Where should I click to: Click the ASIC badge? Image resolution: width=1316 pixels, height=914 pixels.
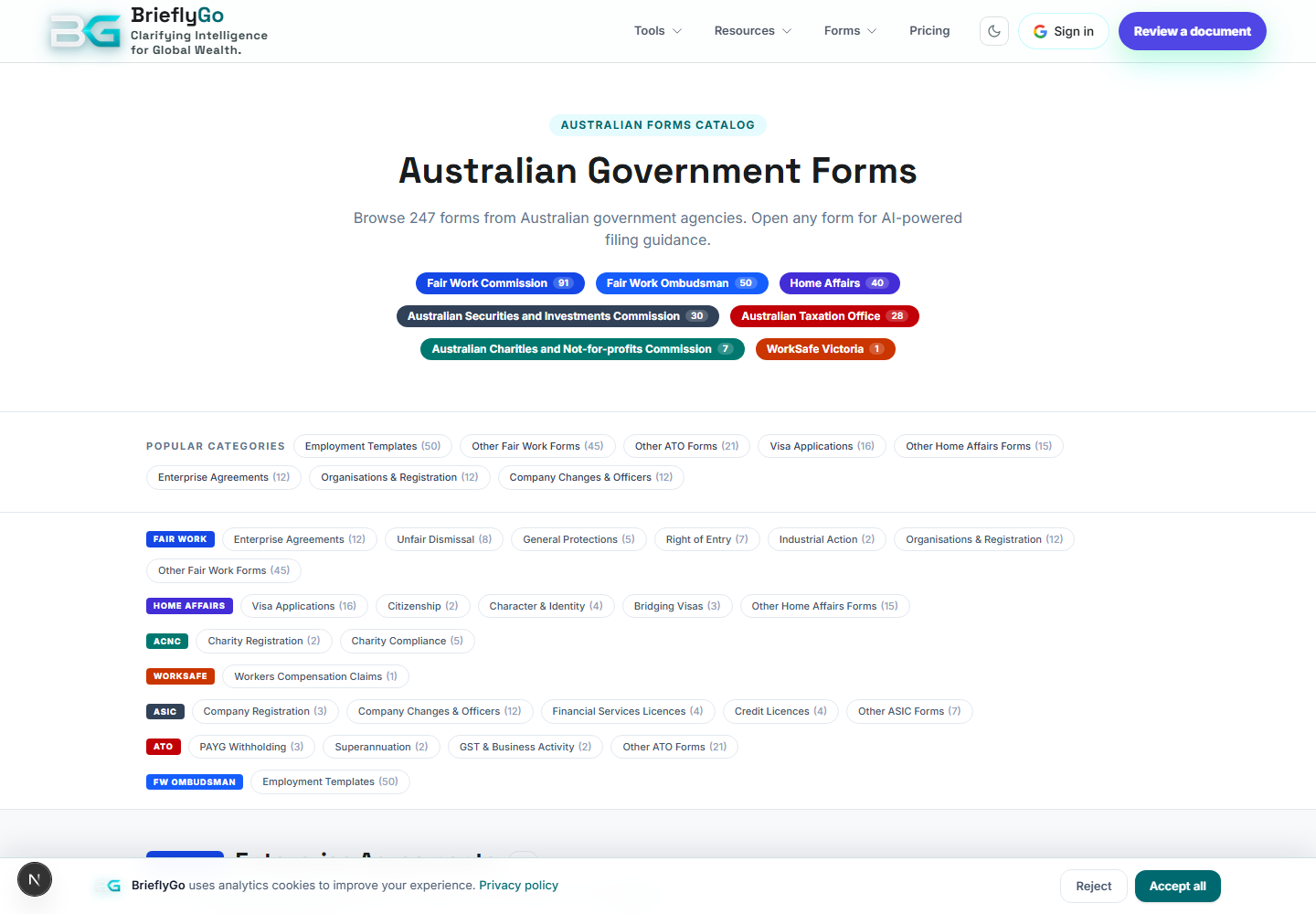click(165, 711)
